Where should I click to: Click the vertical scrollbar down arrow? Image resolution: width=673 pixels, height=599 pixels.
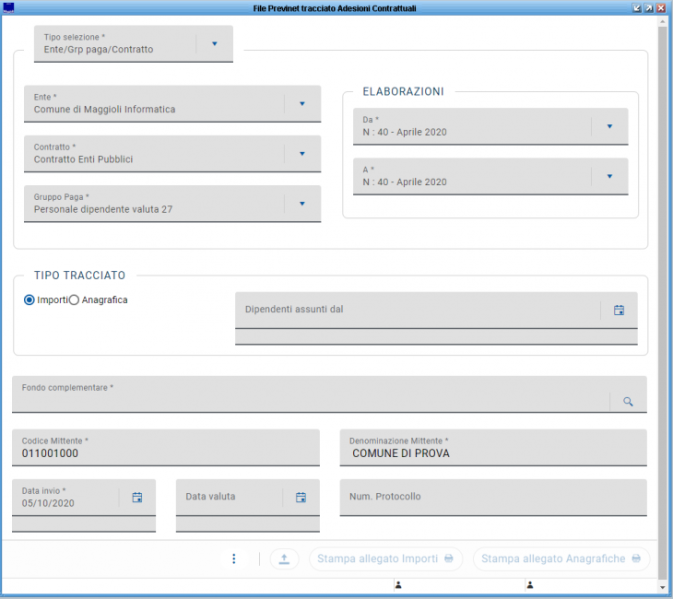click(663, 587)
